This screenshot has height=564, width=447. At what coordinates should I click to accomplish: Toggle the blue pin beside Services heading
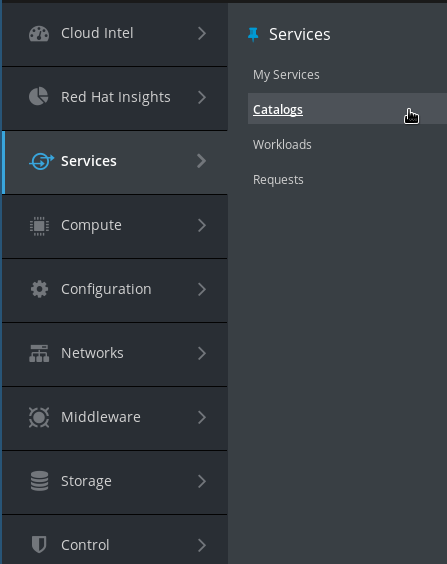click(253, 35)
